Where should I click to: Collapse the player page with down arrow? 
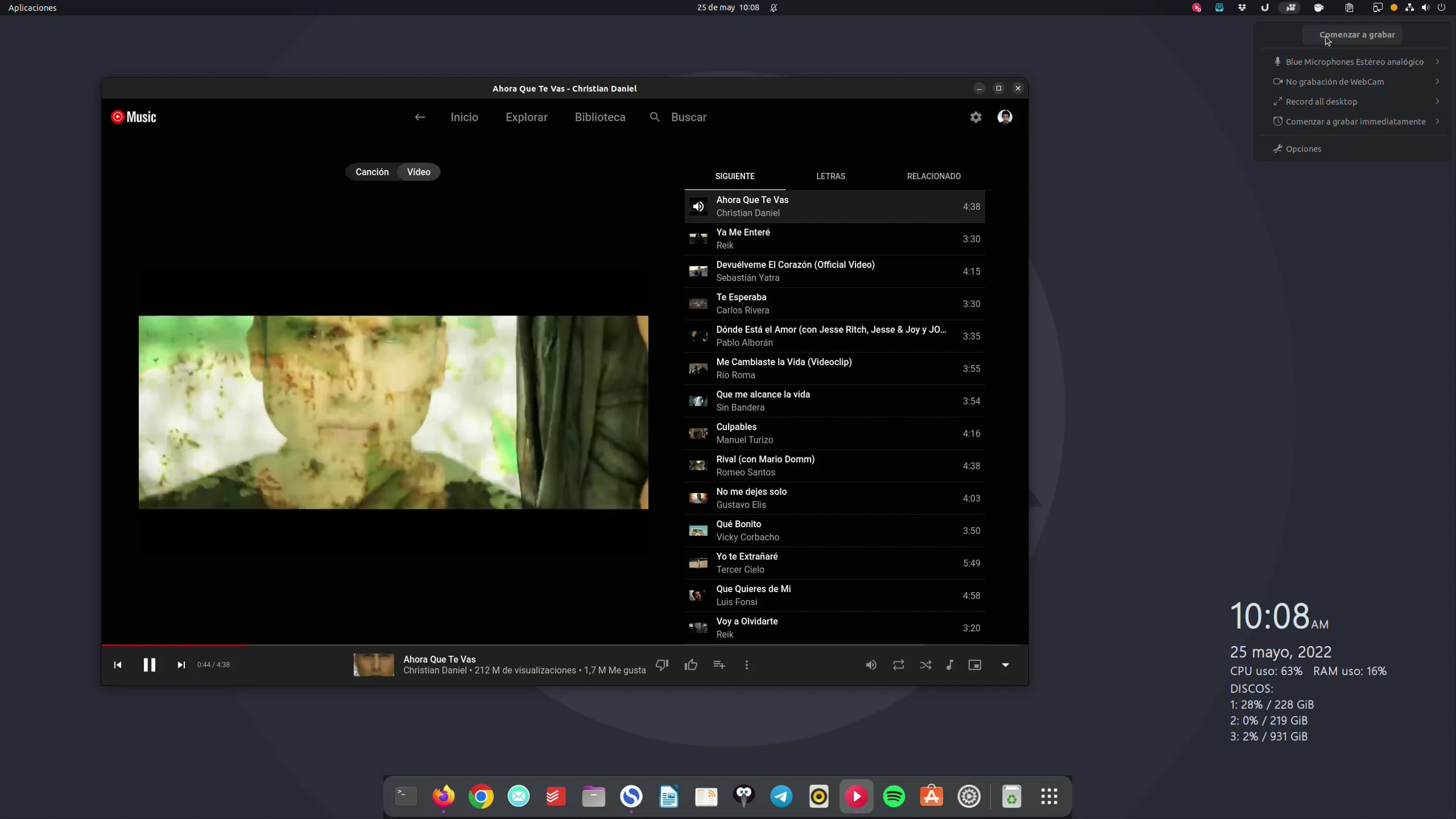click(1005, 665)
